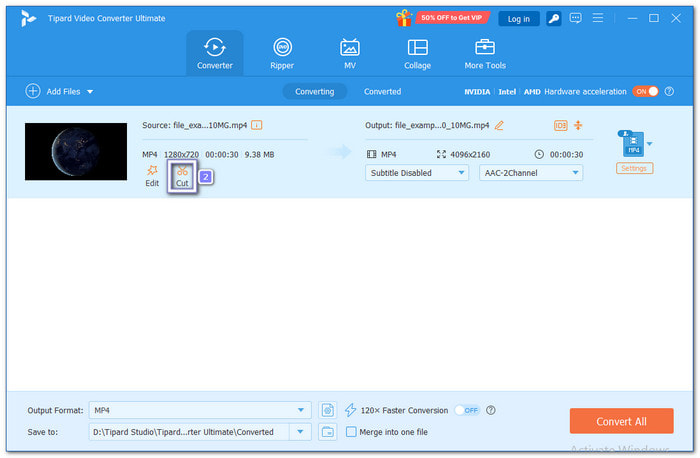The width and height of the screenshot is (700, 458).
Task: Open the MV tab
Action: coord(350,54)
